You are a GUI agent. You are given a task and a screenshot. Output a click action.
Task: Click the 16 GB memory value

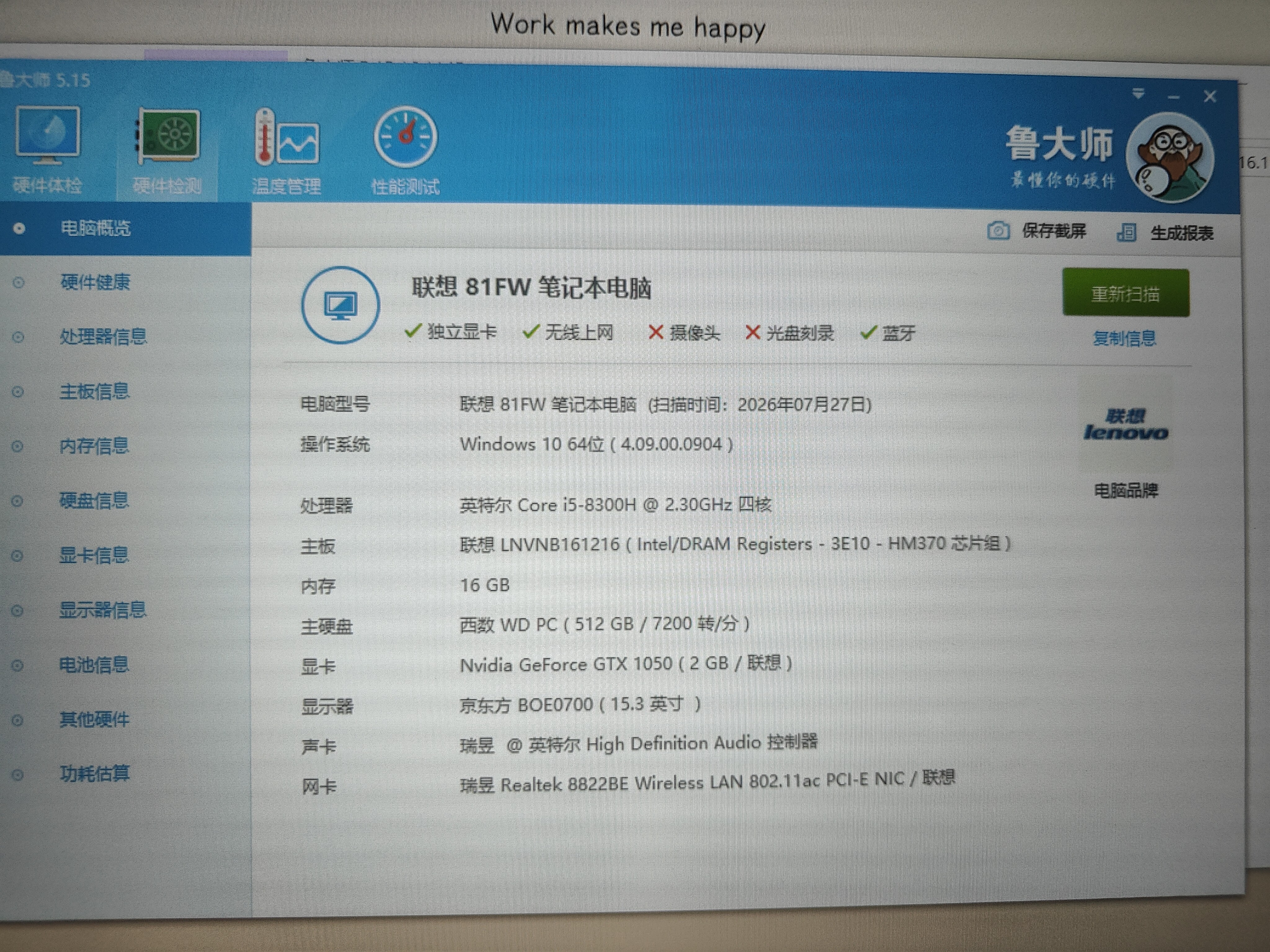click(x=485, y=585)
